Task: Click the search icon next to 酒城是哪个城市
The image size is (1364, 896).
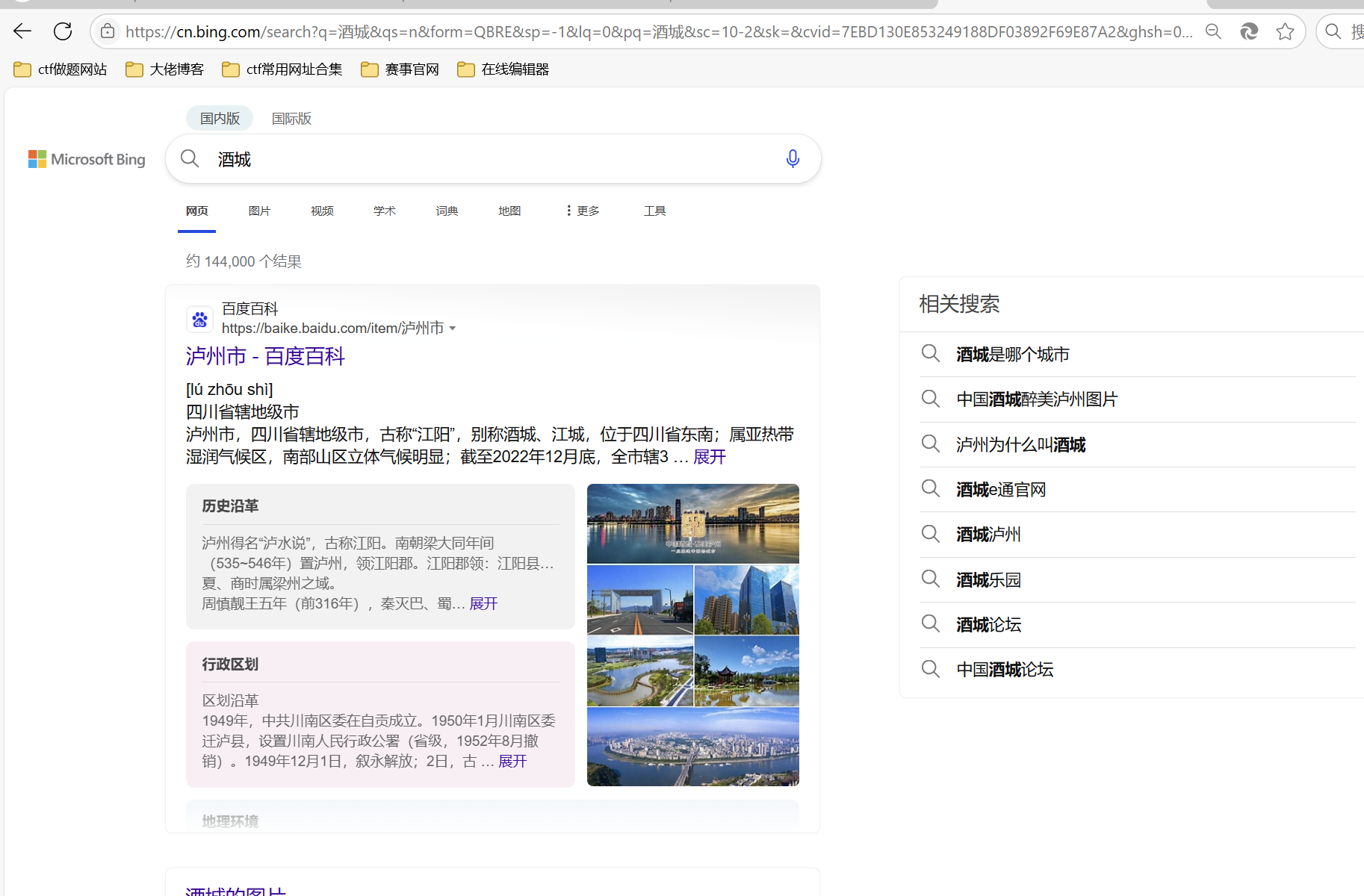Action: coord(930,353)
